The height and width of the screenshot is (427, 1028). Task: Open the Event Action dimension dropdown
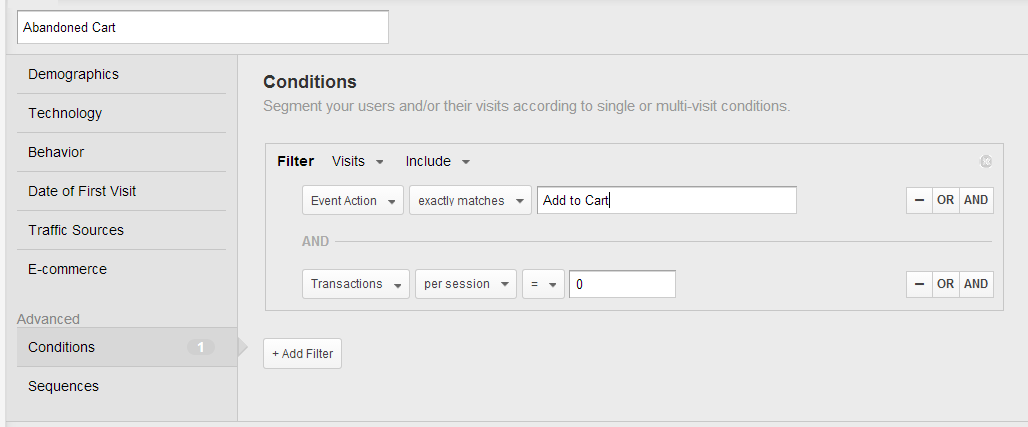pyautogui.click(x=353, y=201)
